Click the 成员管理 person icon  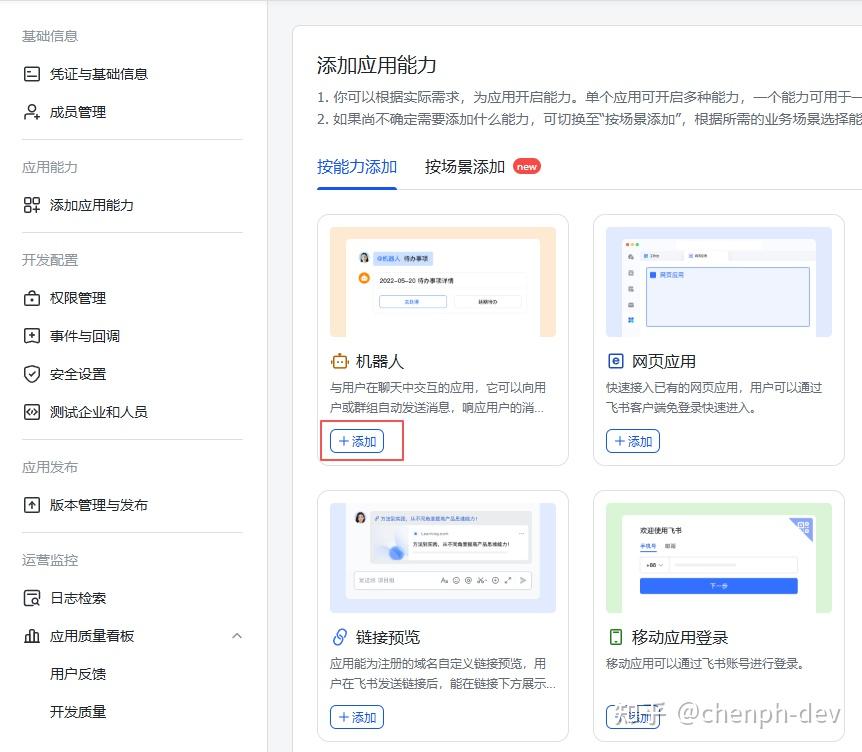pyautogui.click(x=32, y=112)
